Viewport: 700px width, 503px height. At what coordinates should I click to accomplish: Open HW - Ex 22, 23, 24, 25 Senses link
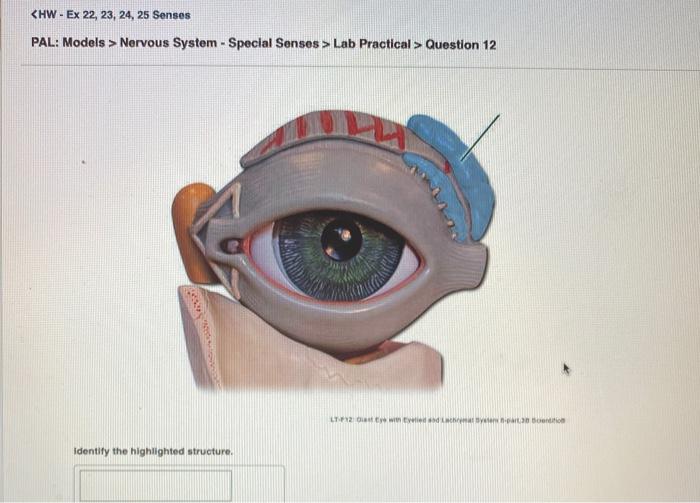point(115,15)
